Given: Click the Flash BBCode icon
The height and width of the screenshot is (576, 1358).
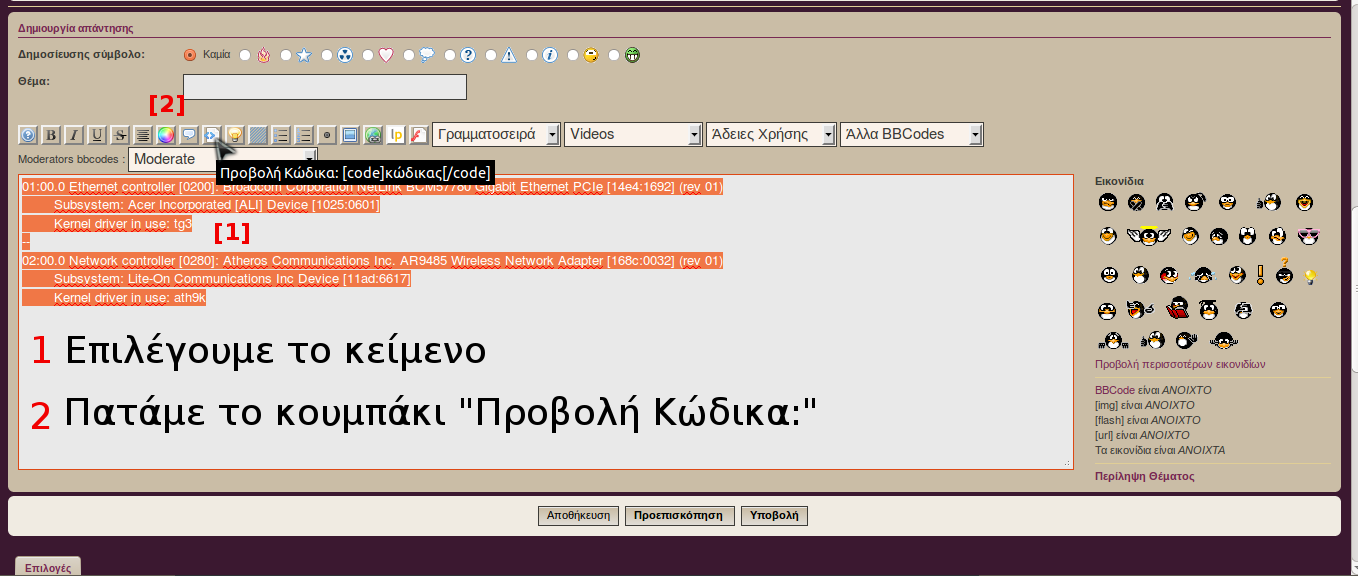Looking at the screenshot, I should 419,135.
